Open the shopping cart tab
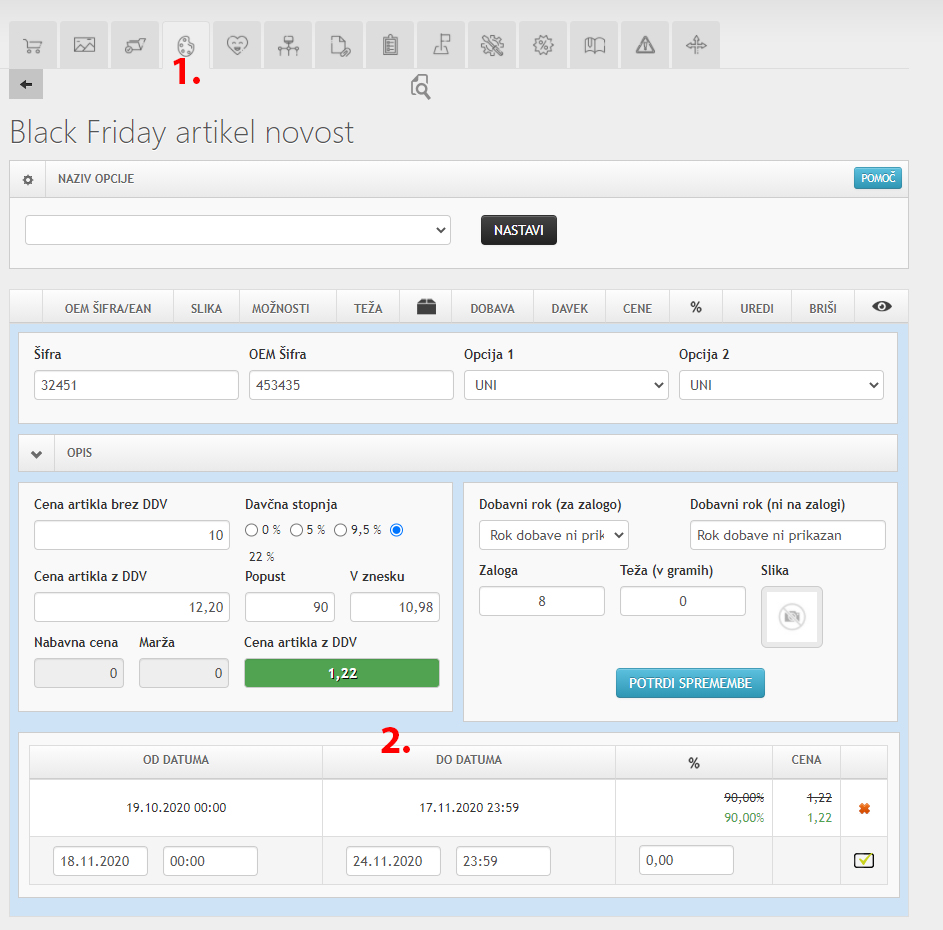 tap(33, 45)
